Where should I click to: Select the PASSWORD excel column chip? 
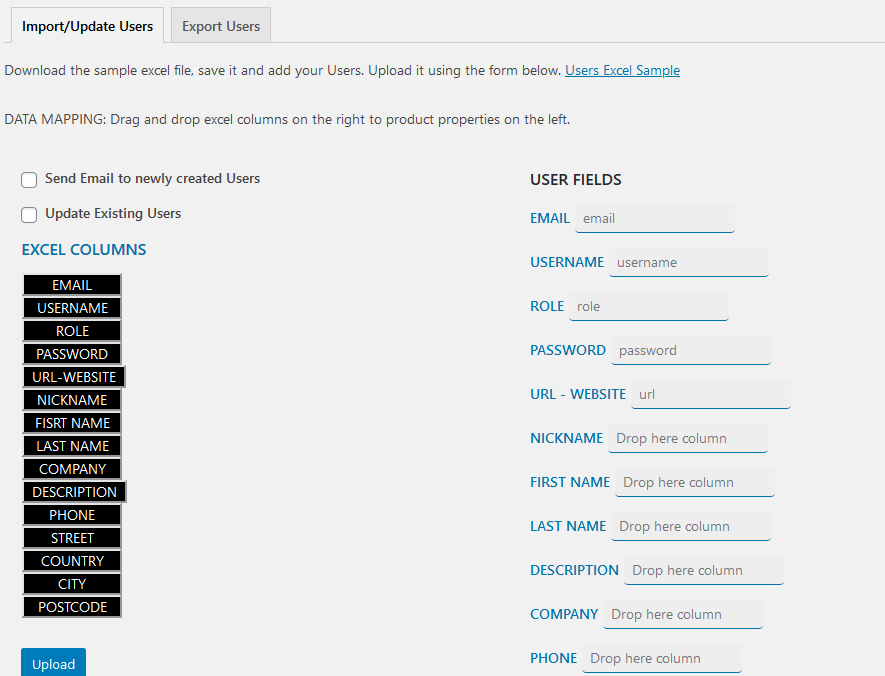click(x=71, y=353)
